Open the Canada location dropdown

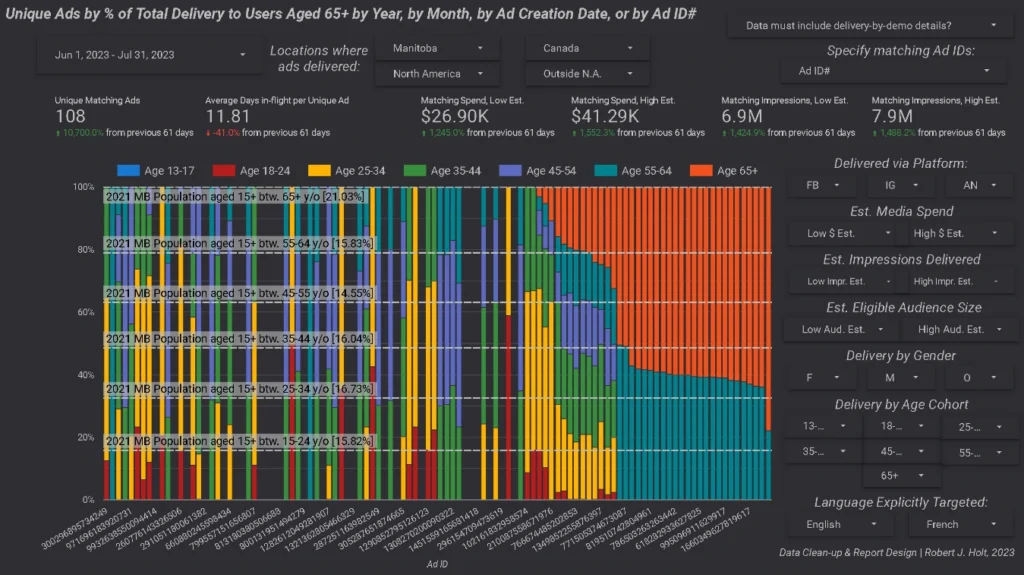(587, 48)
